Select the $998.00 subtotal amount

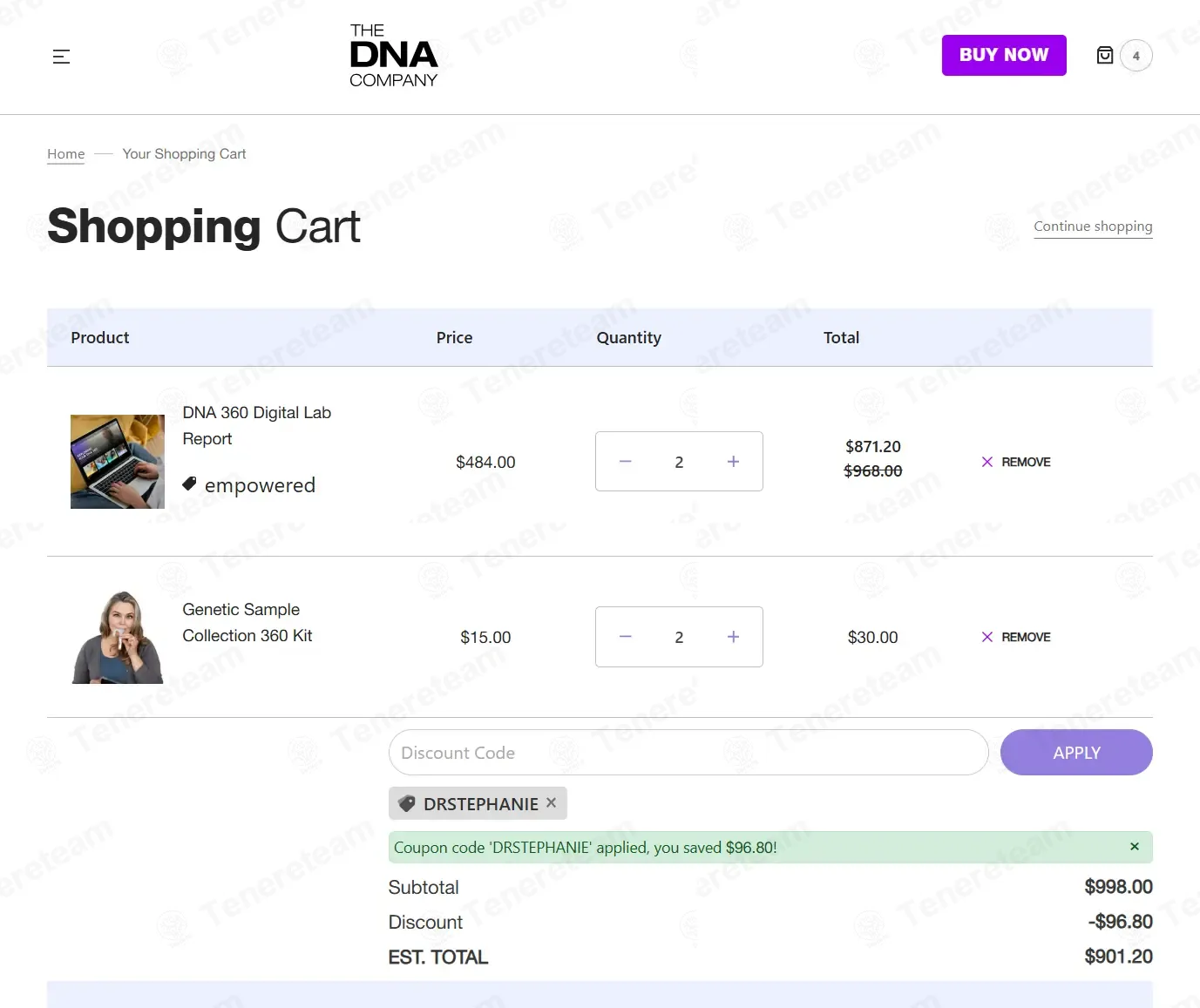coord(1118,887)
